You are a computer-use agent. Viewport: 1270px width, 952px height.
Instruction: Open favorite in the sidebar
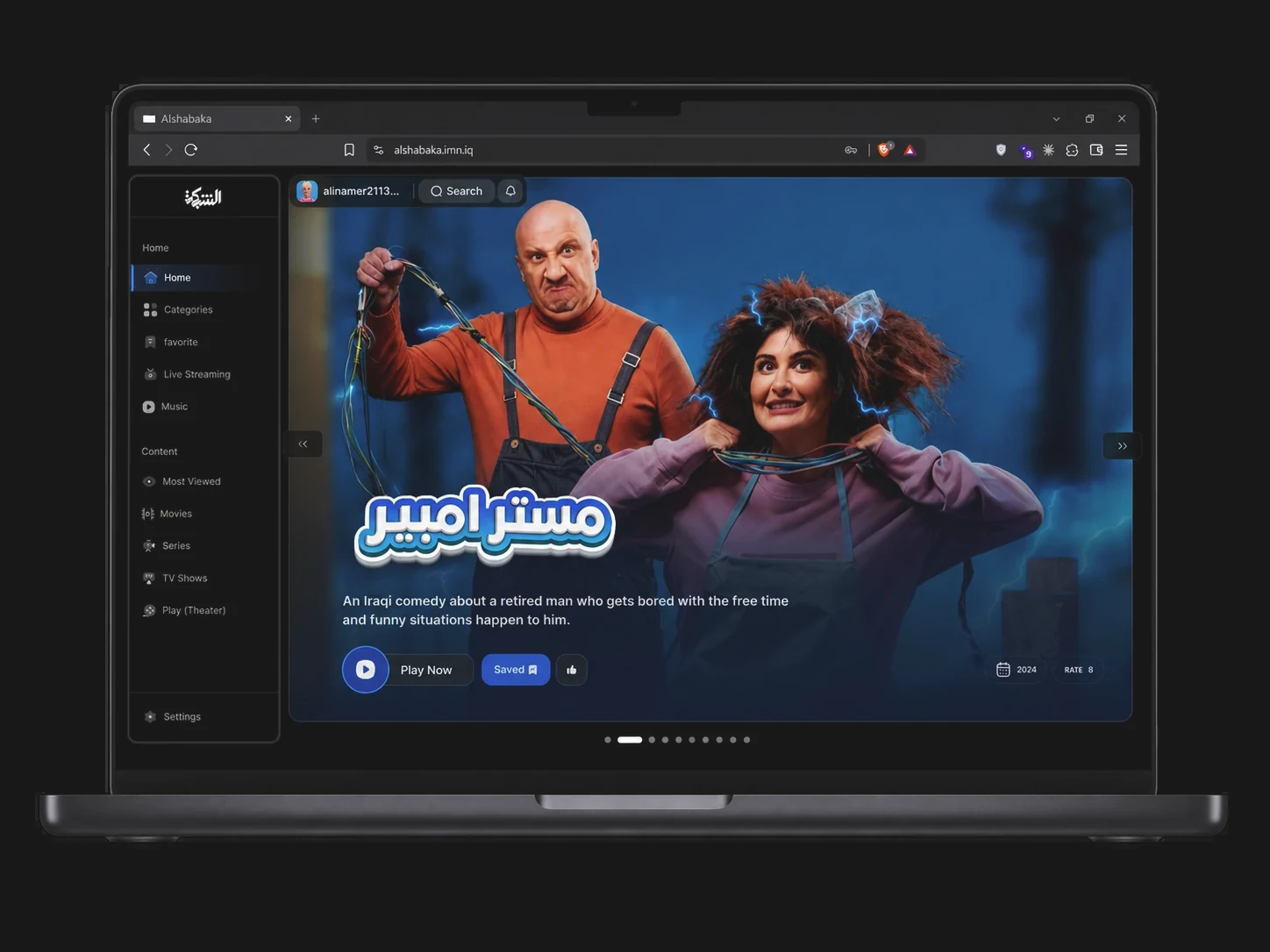click(171, 342)
